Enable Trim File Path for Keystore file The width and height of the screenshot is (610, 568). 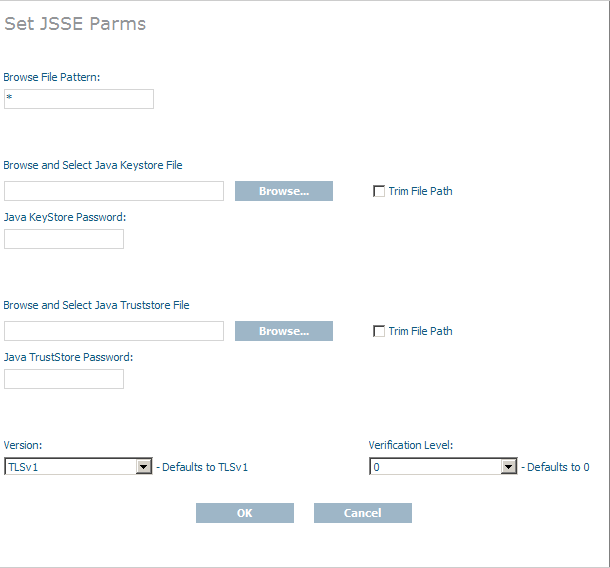[379, 191]
